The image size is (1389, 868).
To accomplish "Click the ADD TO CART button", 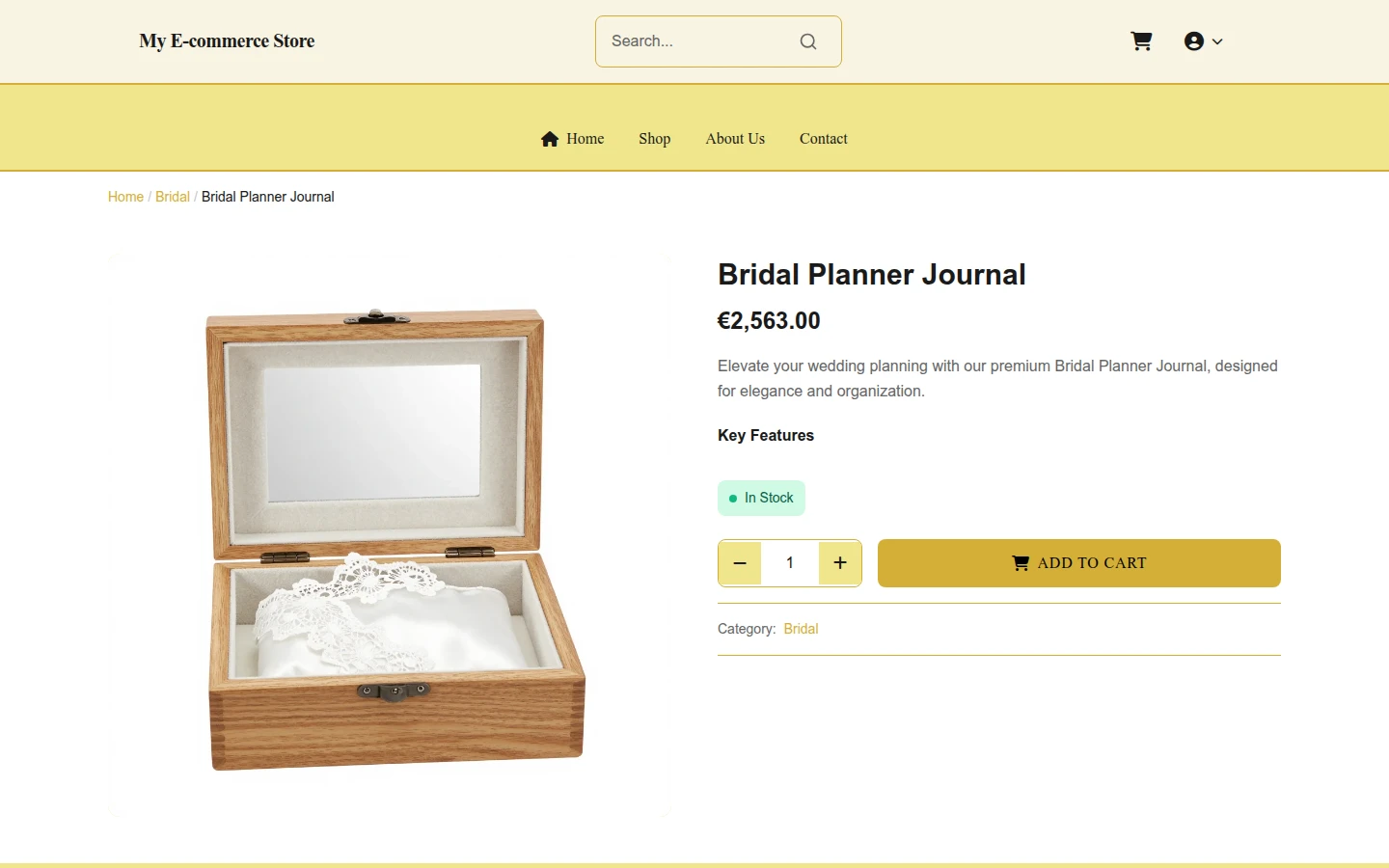I will pyautogui.click(x=1079, y=563).
